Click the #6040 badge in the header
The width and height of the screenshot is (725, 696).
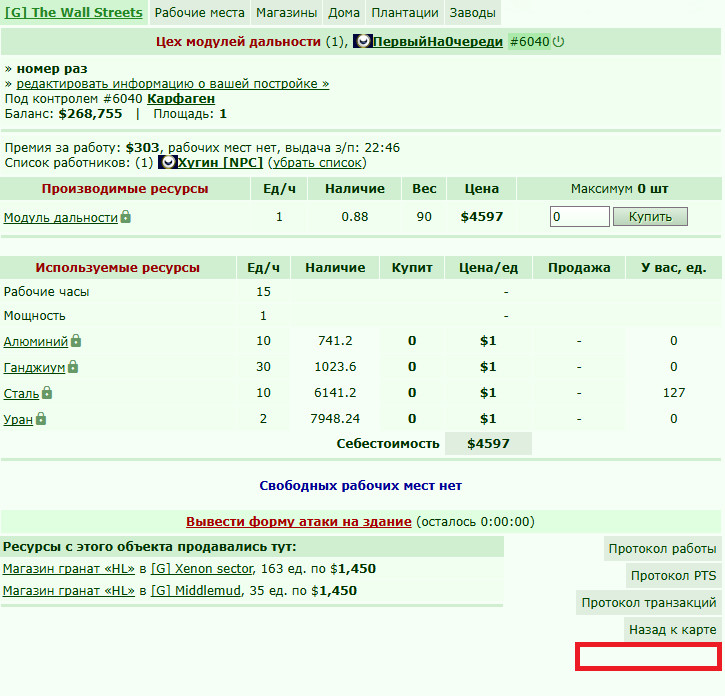pos(529,42)
